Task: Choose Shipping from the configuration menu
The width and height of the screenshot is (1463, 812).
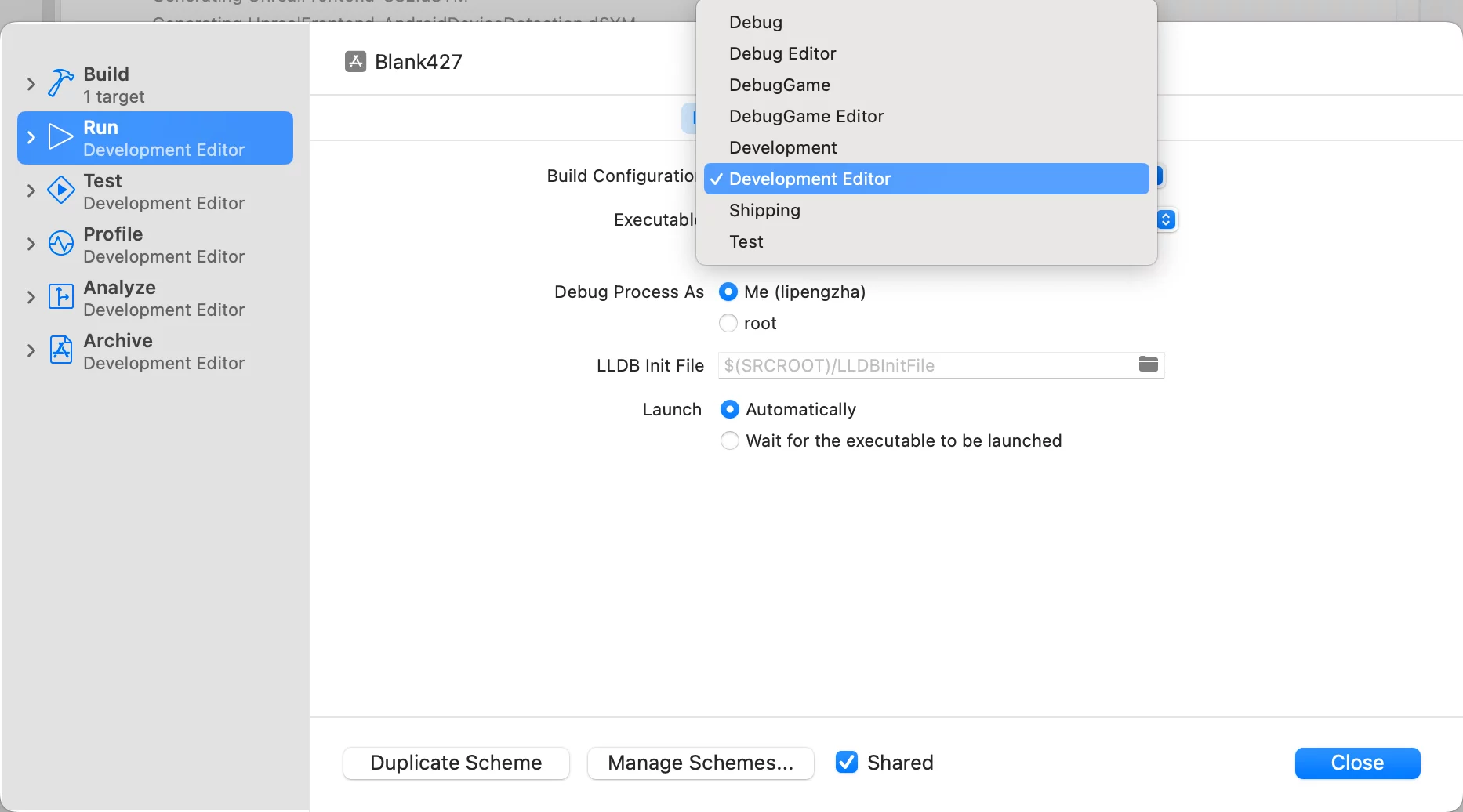Action: coord(764,210)
